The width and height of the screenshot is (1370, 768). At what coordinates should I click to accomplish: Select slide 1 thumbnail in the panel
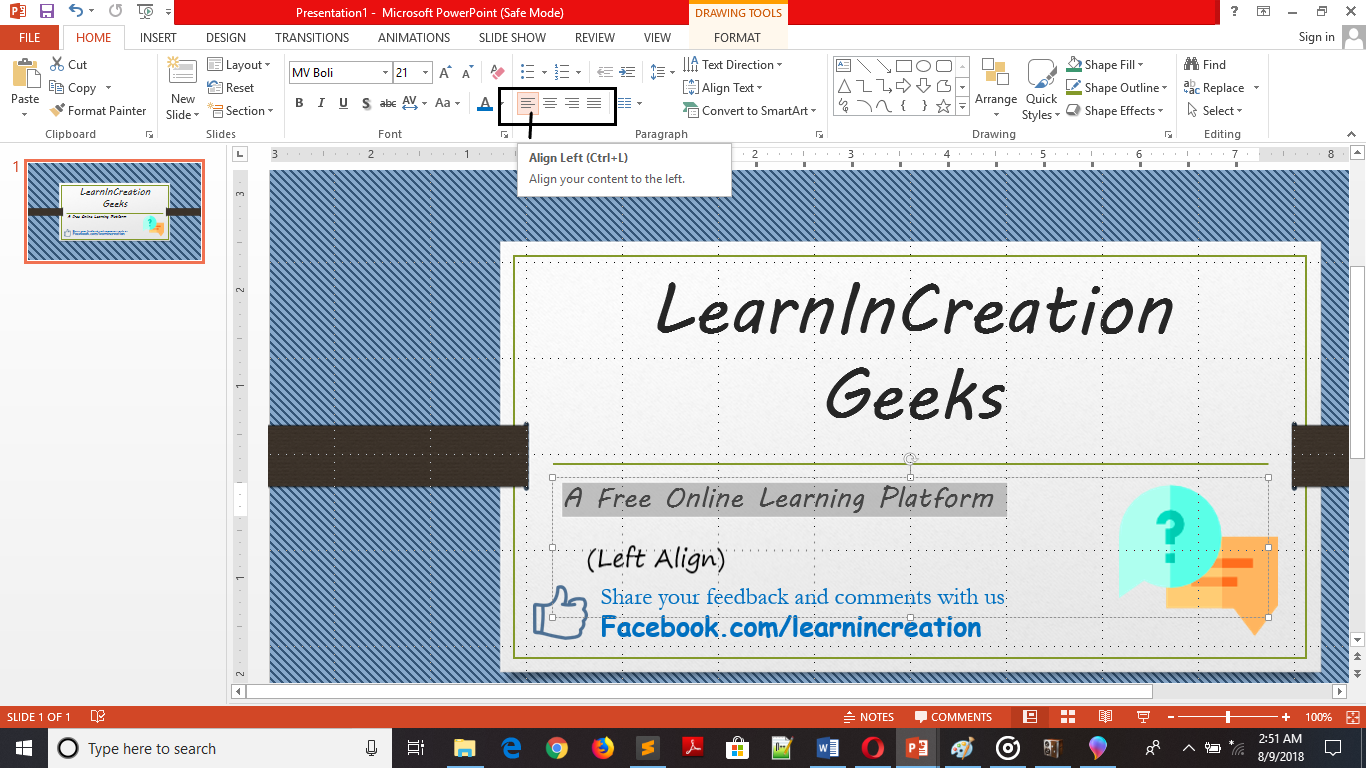point(114,211)
